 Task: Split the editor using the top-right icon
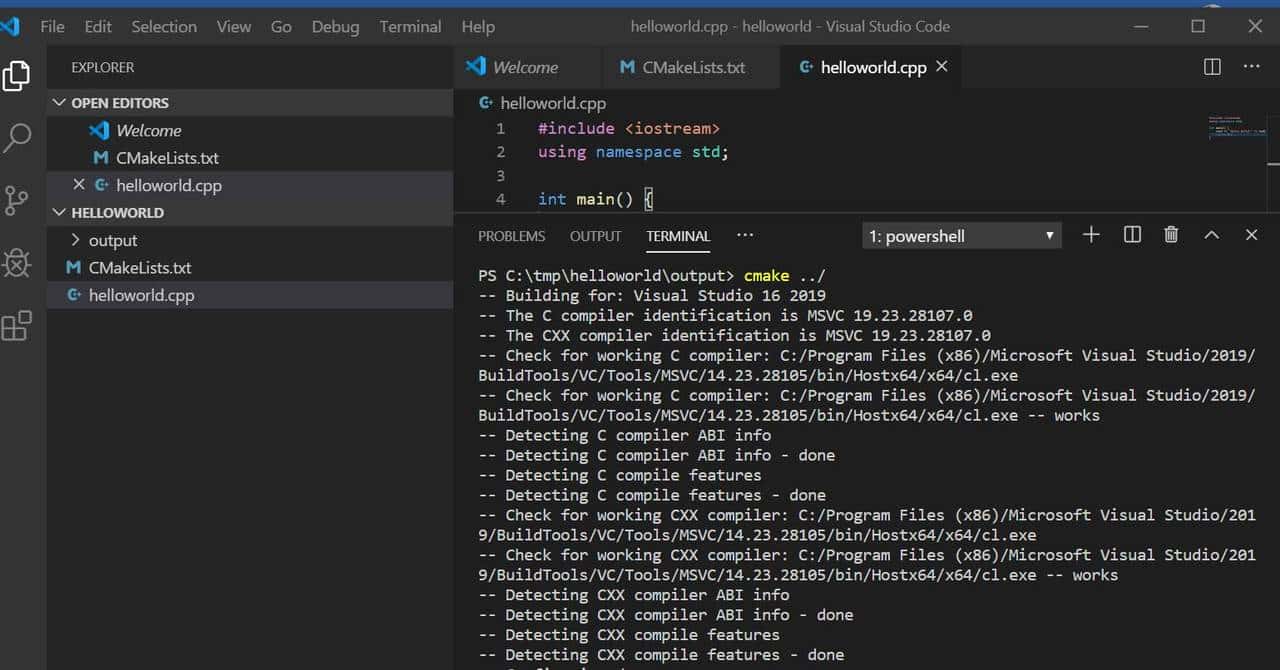coord(1211,66)
